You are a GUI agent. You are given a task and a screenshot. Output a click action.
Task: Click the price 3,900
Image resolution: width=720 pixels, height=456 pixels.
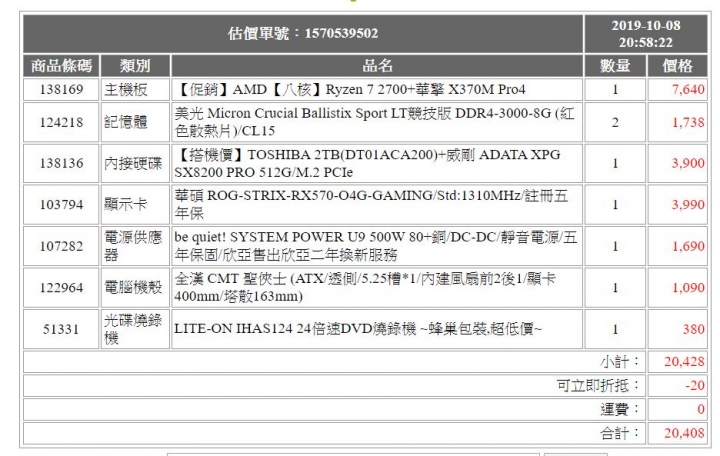(x=688, y=163)
